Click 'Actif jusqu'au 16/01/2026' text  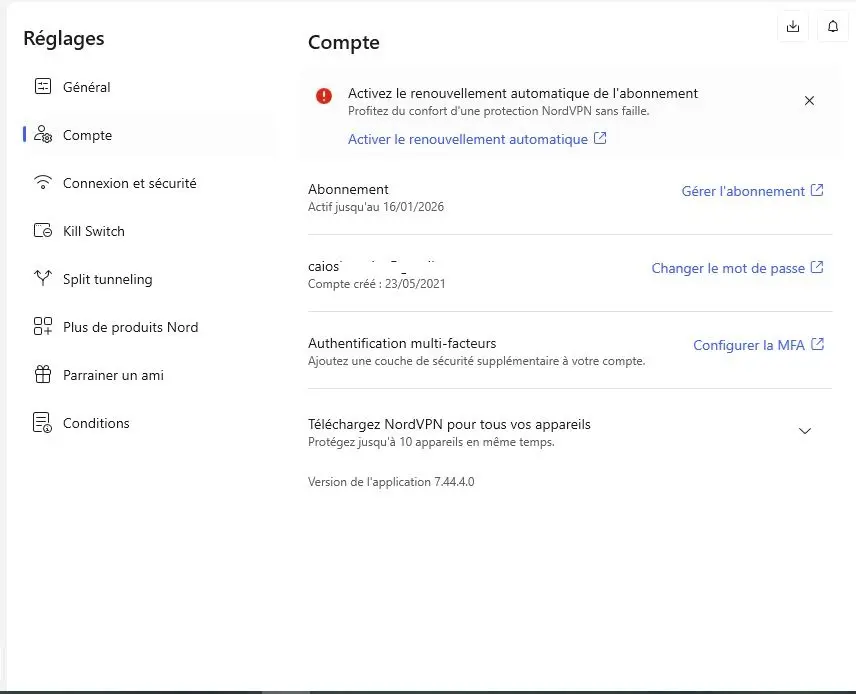(x=376, y=207)
